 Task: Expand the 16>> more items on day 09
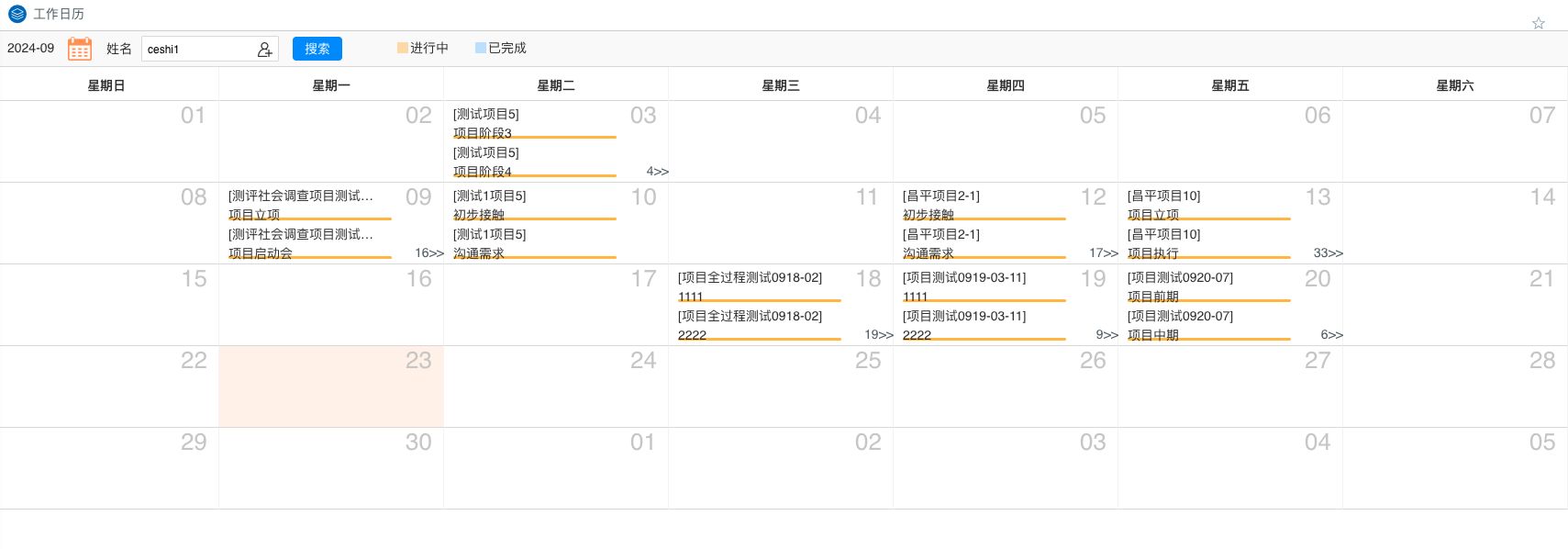(x=428, y=253)
